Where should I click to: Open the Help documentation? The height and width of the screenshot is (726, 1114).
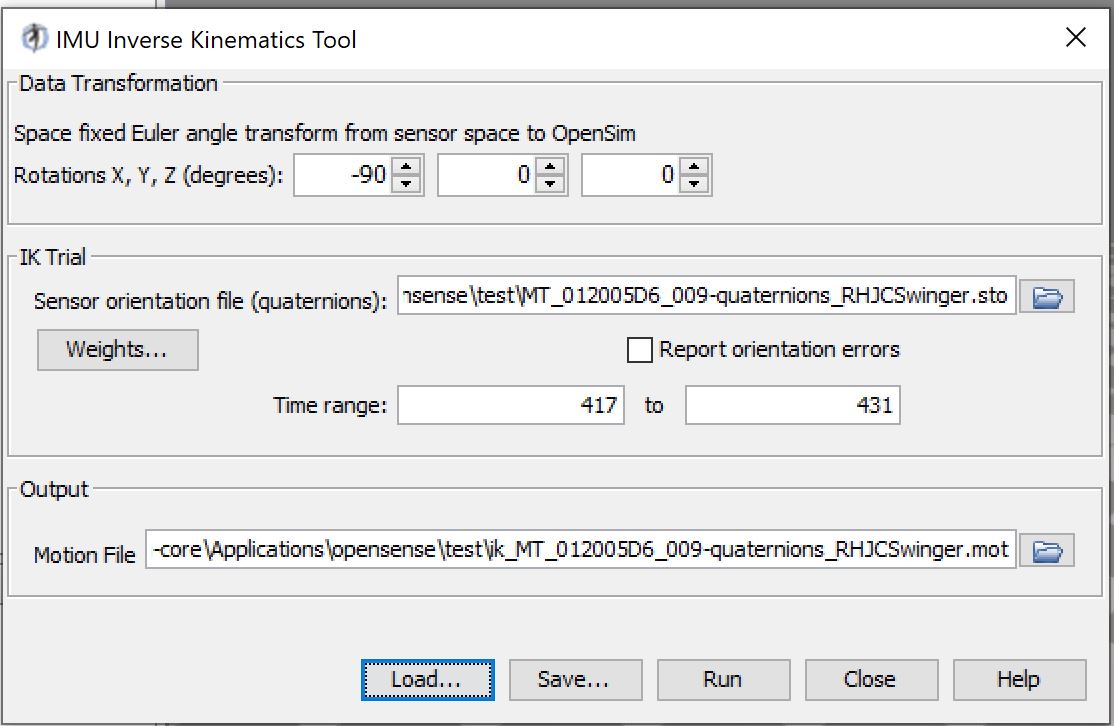pyautogui.click(x=1019, y=679)
